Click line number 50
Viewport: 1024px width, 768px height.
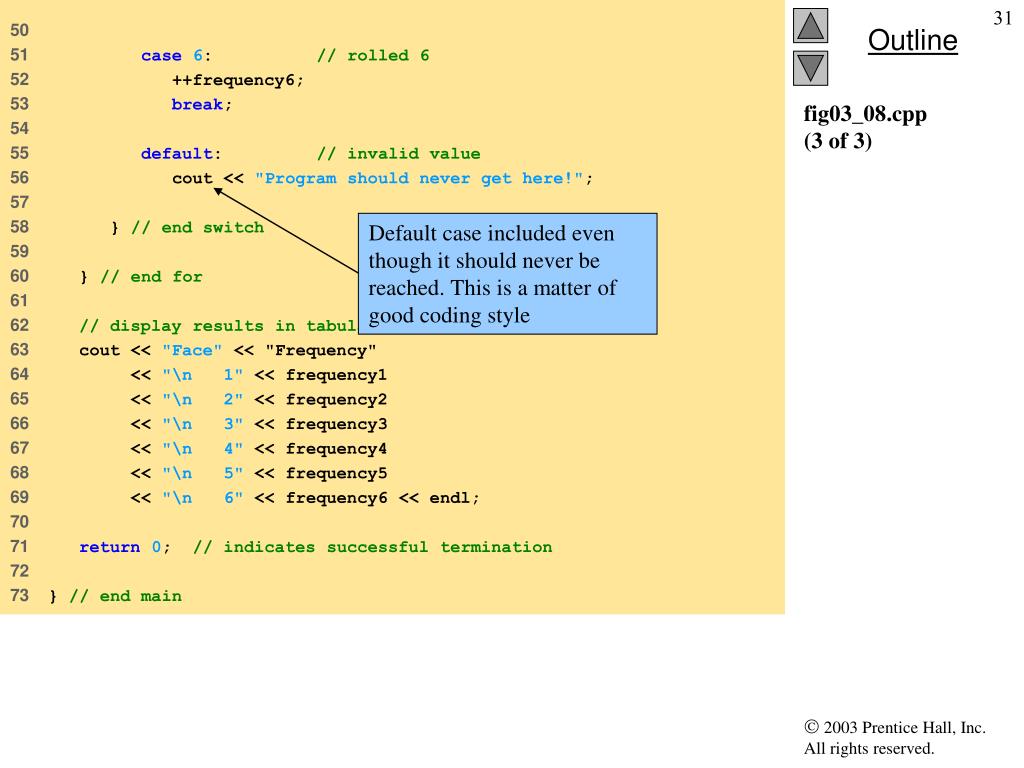click(20, 31)
